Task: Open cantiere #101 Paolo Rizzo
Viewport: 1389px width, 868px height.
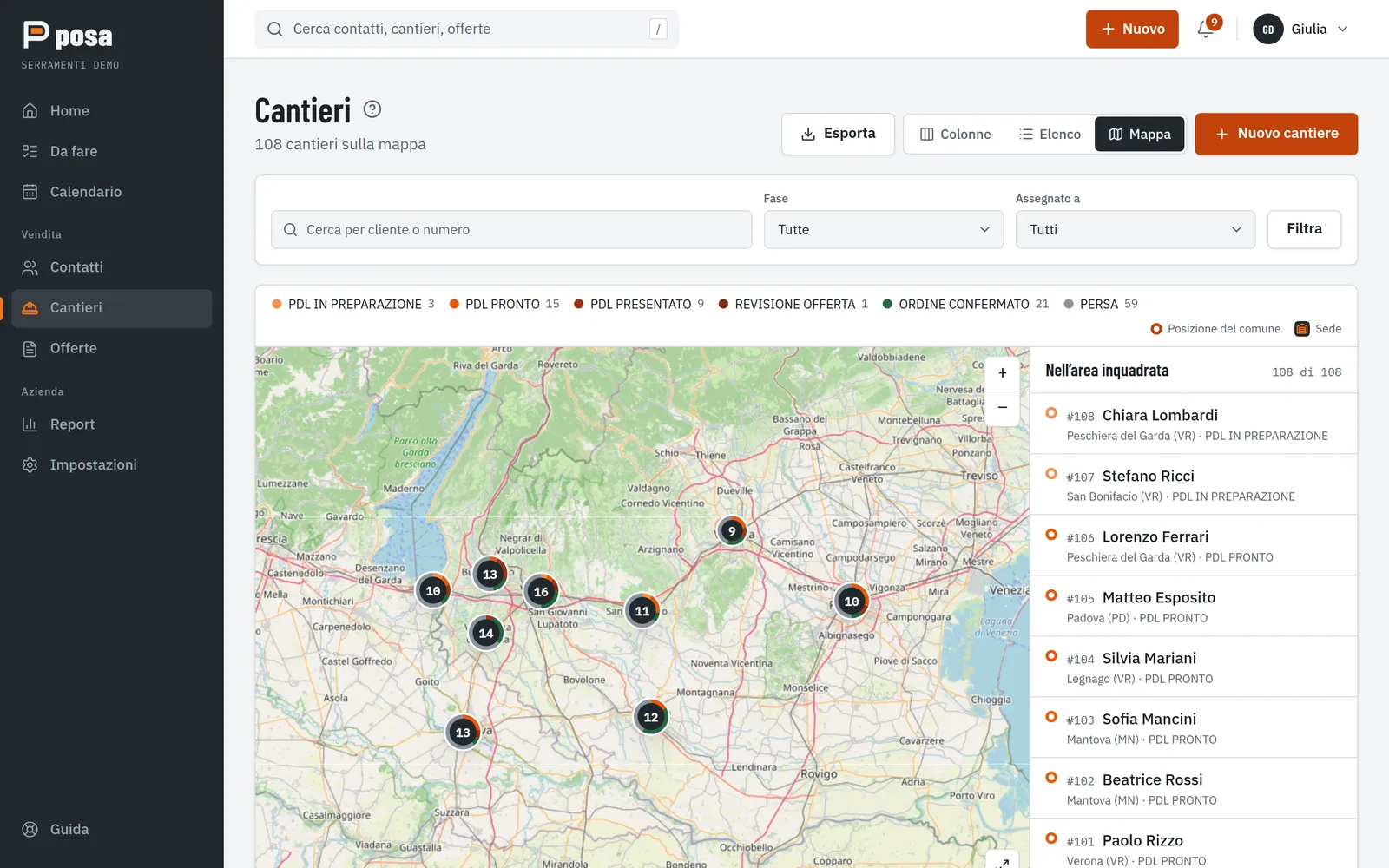Action: (1194, 844)
